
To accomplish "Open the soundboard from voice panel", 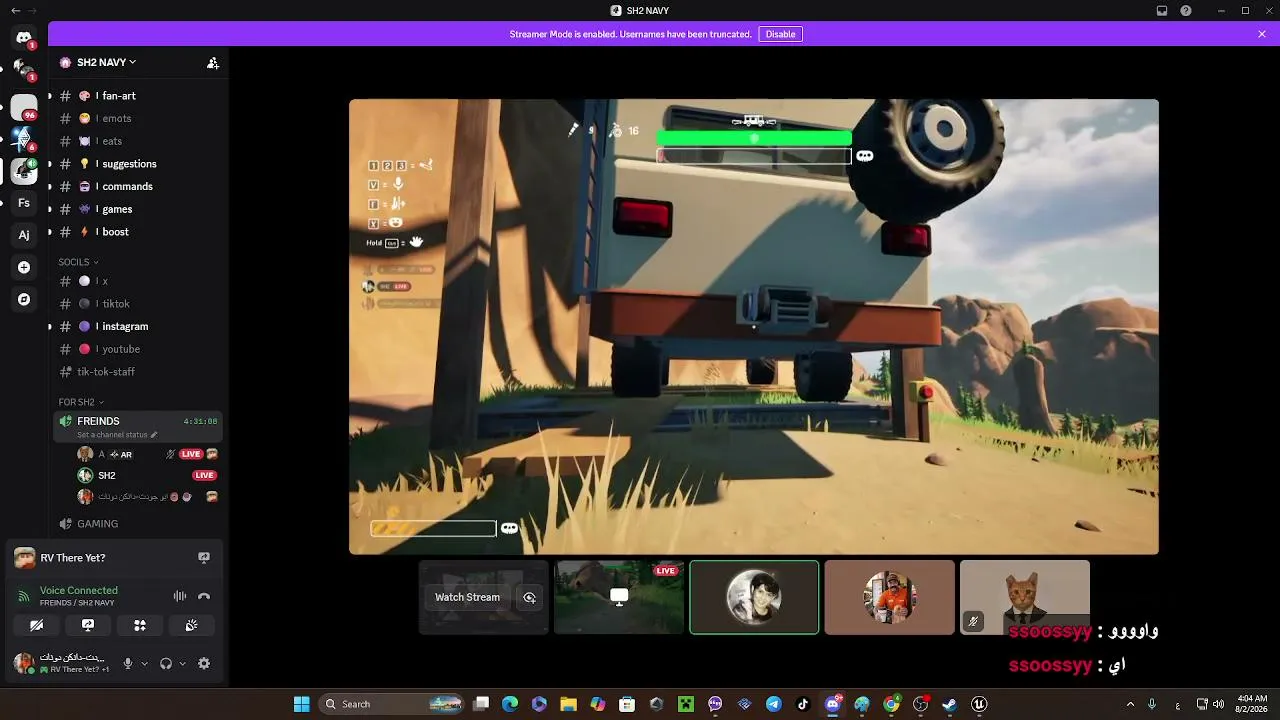I will pyautogui.click(x=191, y=625).
